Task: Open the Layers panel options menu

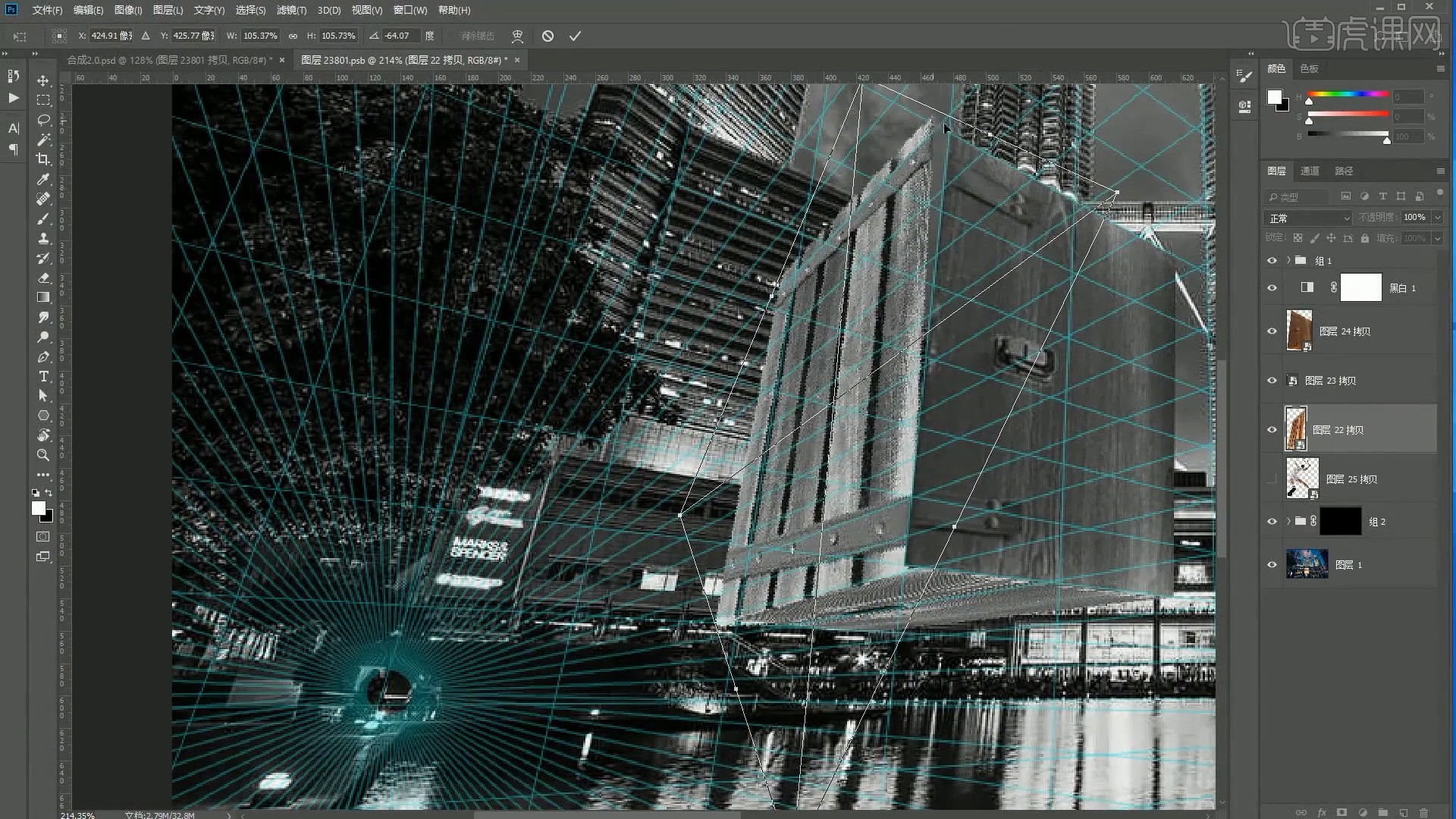Action: 1440,171
